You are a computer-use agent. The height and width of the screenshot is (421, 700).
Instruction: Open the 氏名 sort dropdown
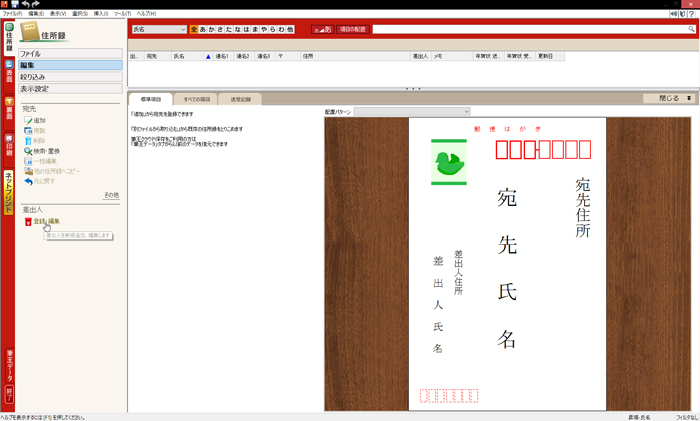pos(159,30)
